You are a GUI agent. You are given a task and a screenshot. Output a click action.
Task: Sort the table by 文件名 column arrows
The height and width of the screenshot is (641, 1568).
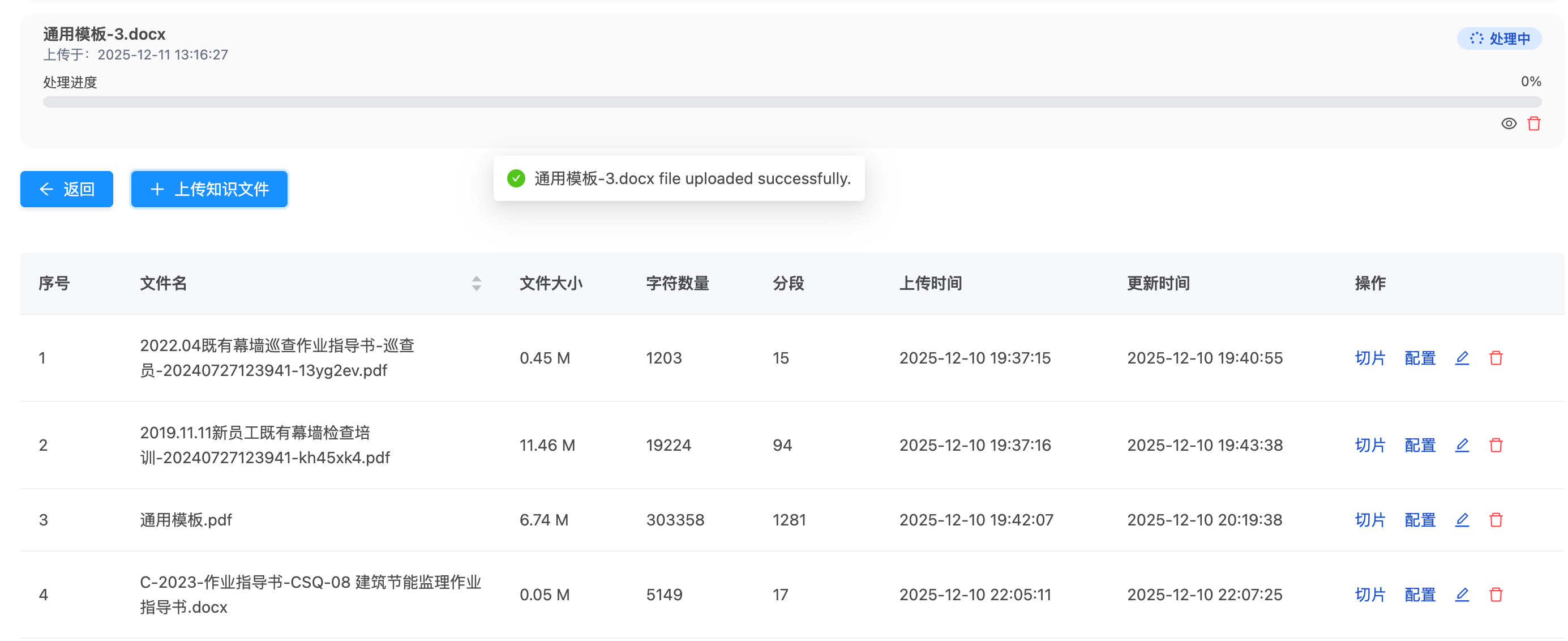point(476,283)
